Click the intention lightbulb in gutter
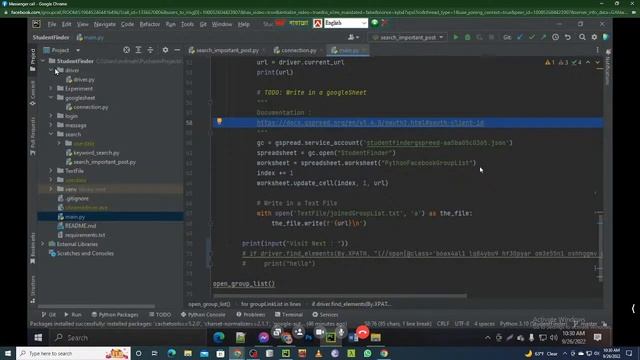The height and width of the screenshot is (360, 640). tap(219, 121)
